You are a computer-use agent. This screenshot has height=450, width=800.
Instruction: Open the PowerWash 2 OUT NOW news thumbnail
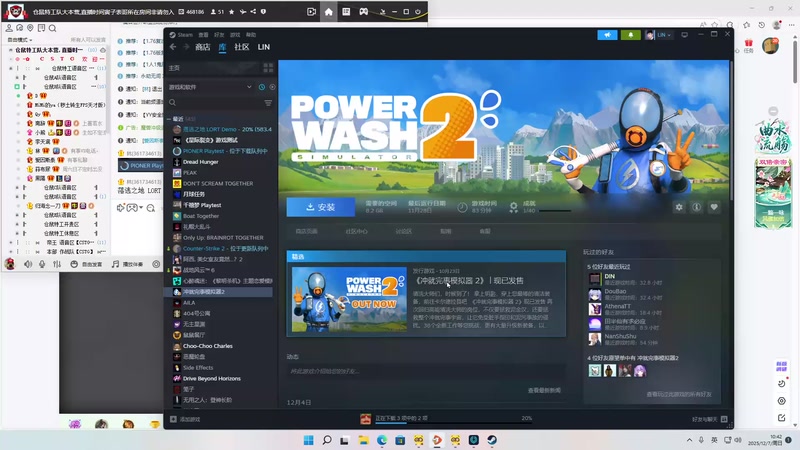point(349,299)
